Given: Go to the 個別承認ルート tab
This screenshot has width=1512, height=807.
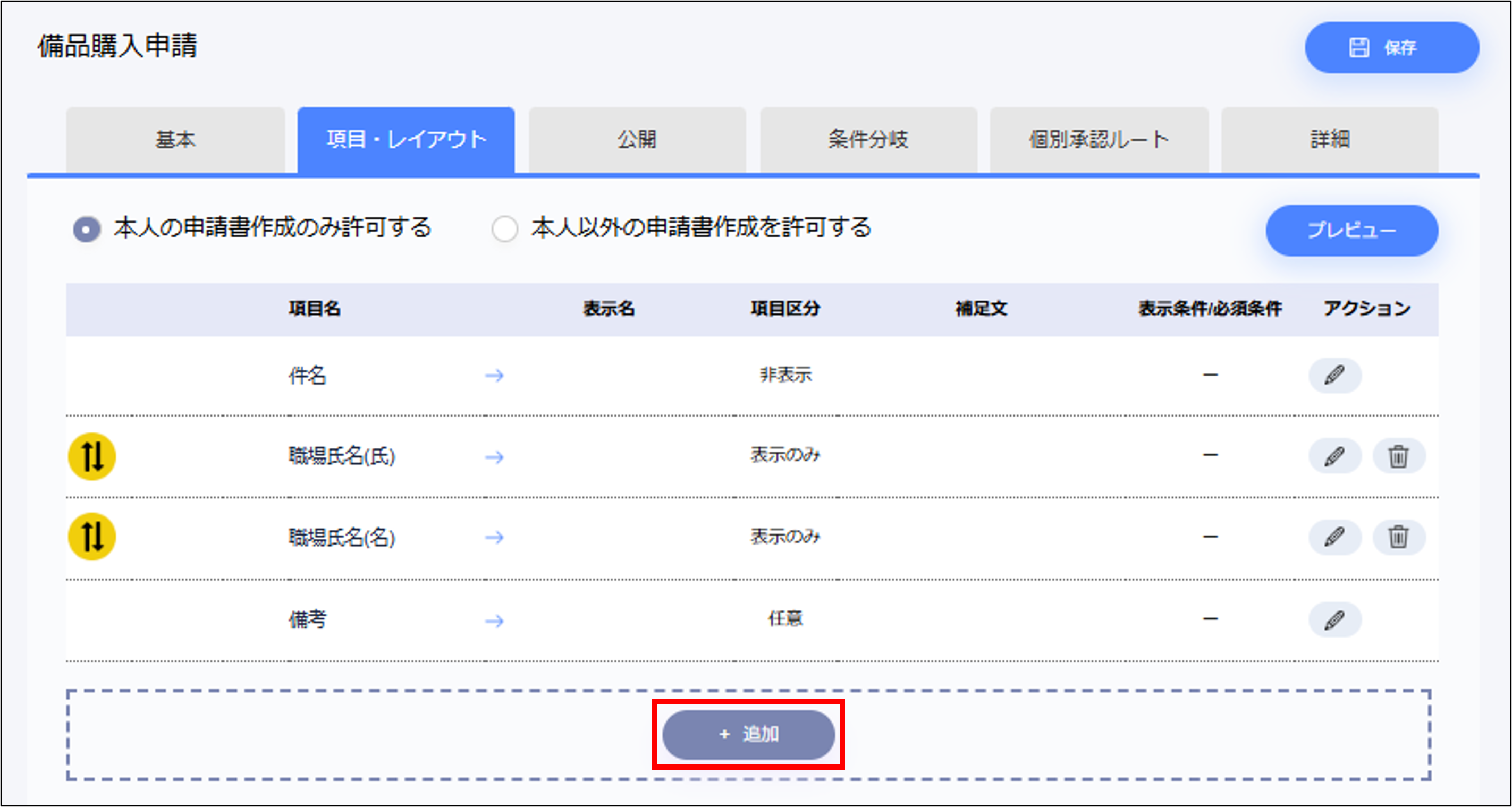Looking at the screenshot, I should coord(1098,140).
